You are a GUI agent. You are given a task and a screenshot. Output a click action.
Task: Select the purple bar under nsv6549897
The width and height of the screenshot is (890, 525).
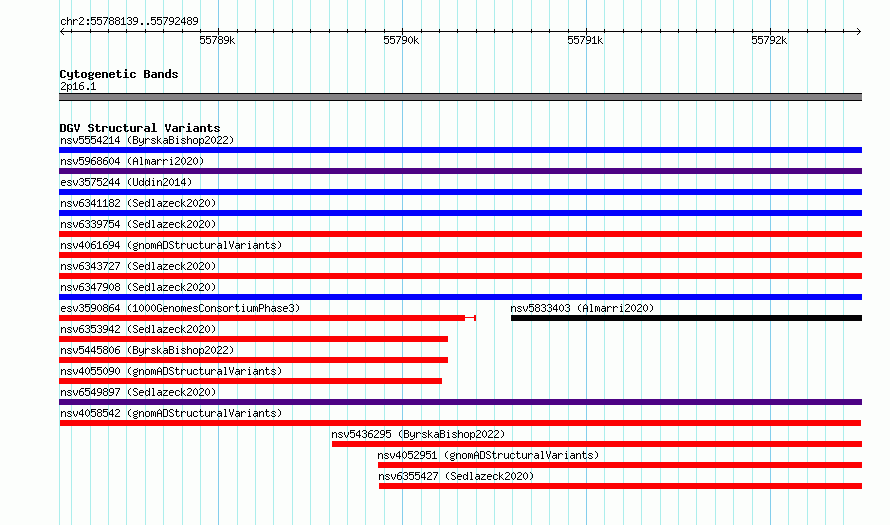(460, 402)
